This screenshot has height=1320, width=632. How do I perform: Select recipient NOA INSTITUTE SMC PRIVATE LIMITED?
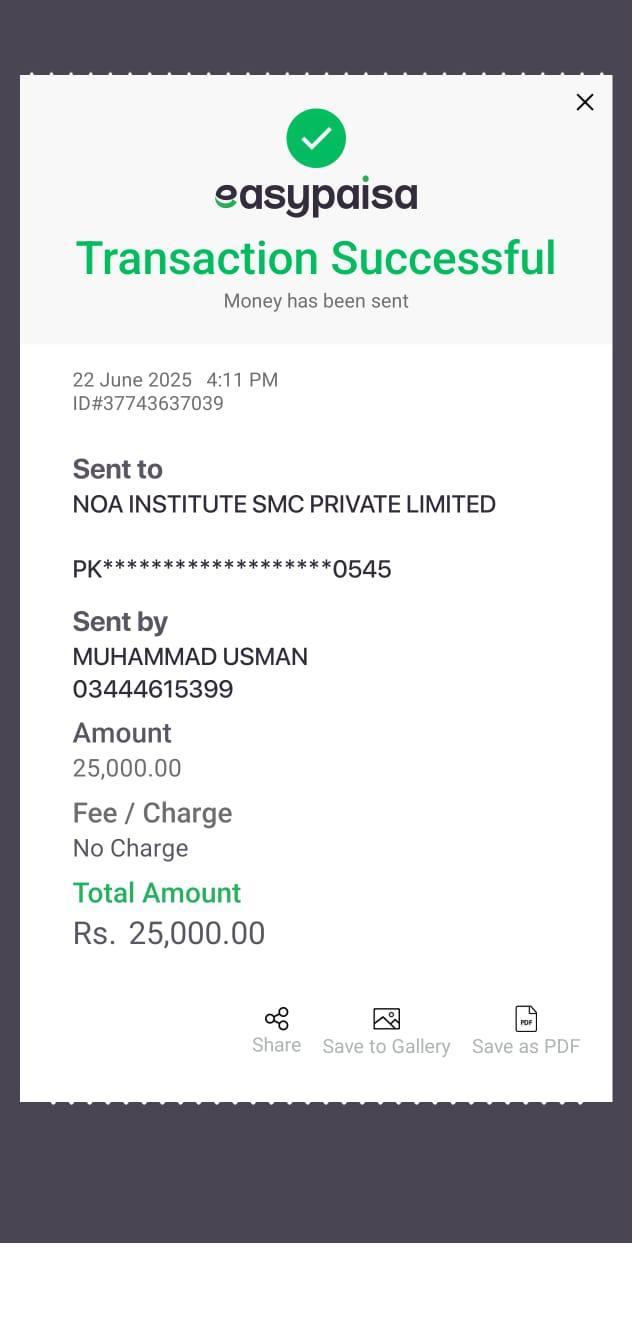click(284, 504)
